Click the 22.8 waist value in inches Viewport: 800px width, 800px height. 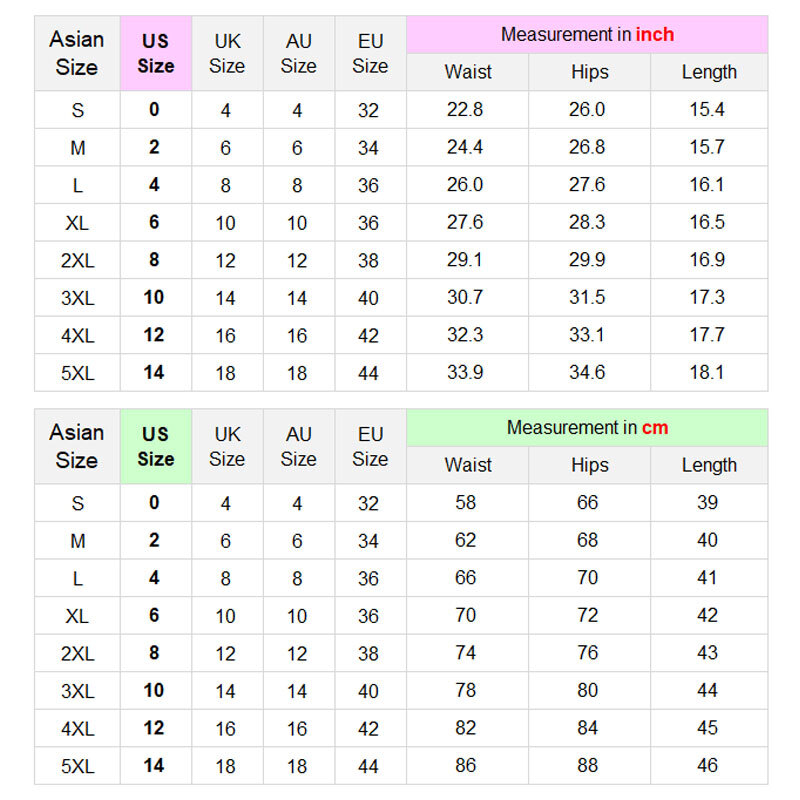point(465,109)
